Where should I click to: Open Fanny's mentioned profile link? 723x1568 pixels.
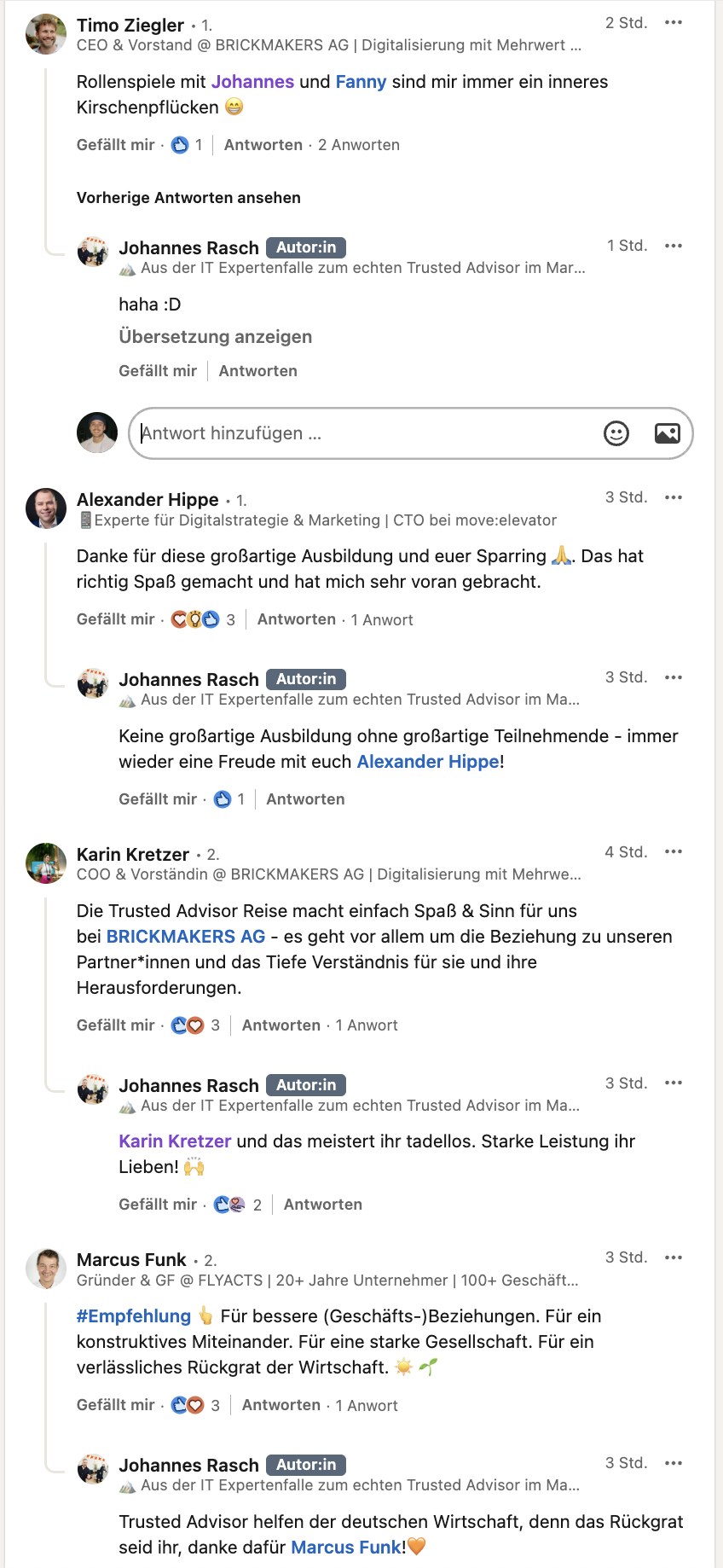(x=361, y=82)
